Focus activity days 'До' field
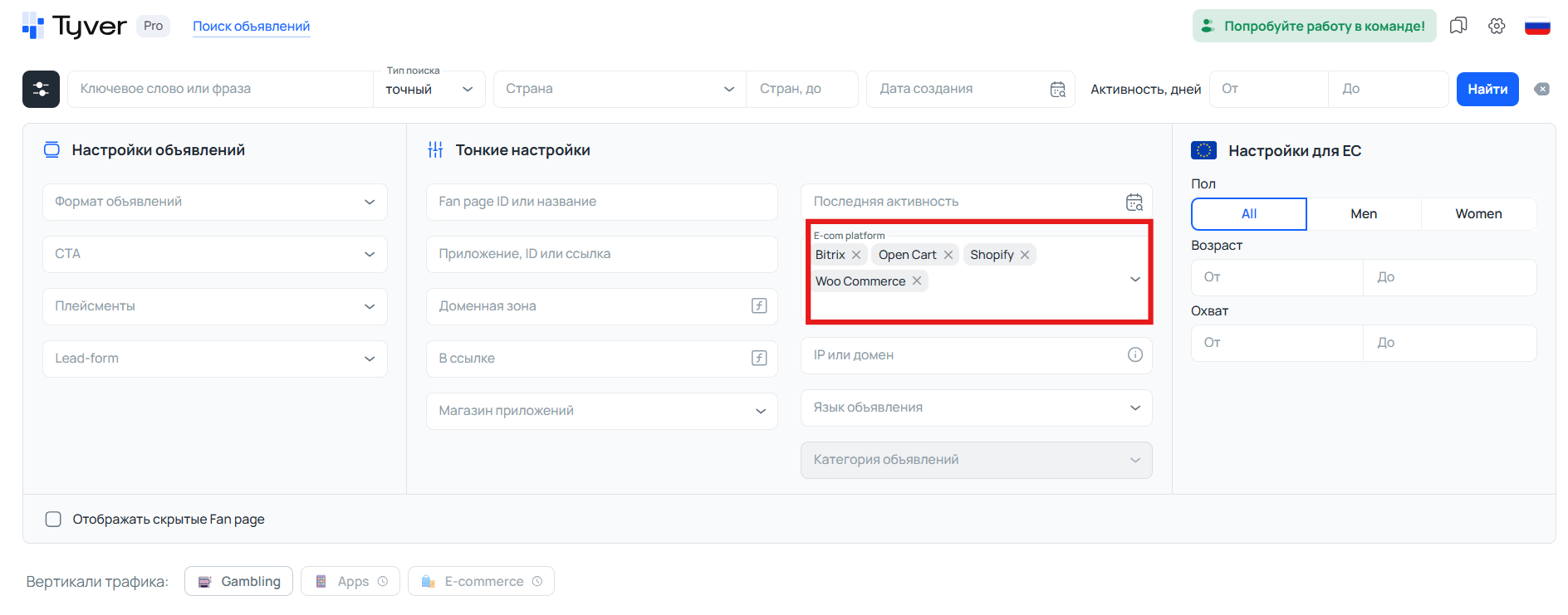The width and height of the screenshot is (1568, 615). 1389,89
